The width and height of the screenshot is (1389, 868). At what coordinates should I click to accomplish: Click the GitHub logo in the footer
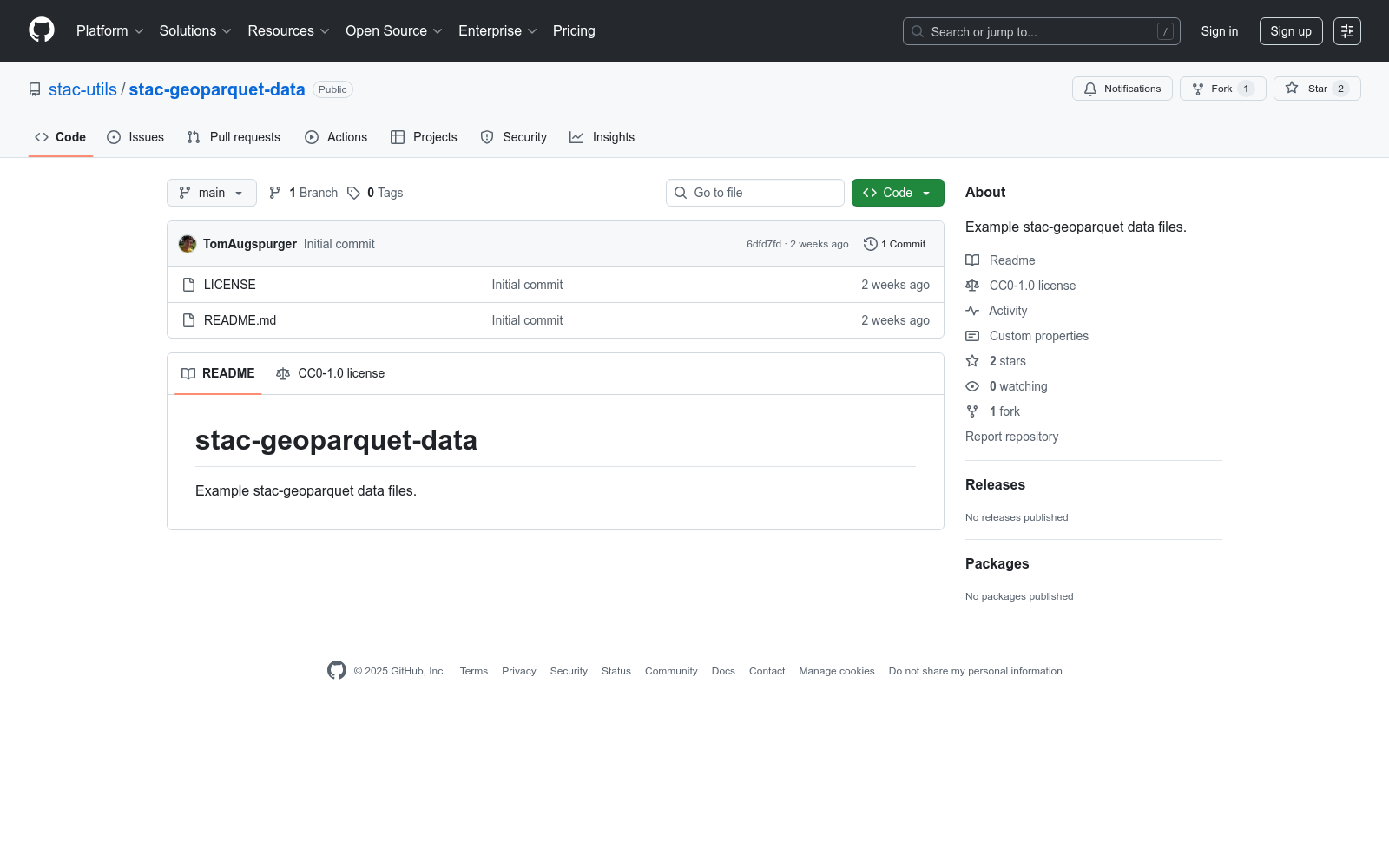(337, 670)
